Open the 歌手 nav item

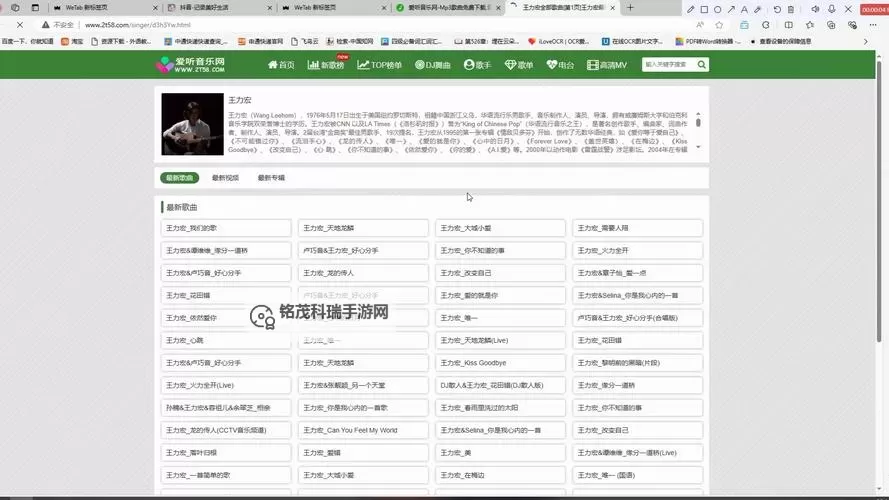click(477, 65)
